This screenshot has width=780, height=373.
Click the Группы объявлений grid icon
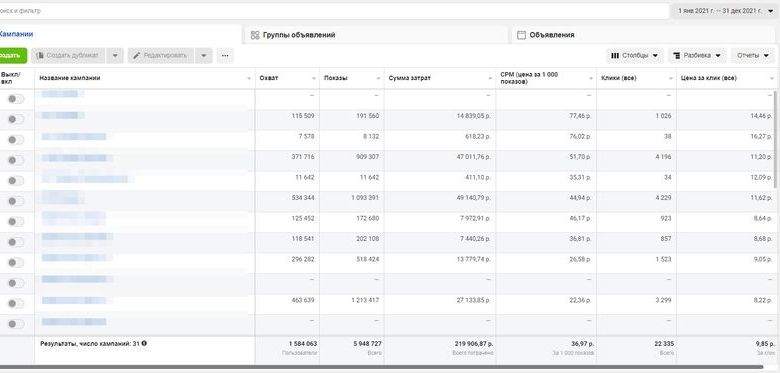tap(255, 35)
